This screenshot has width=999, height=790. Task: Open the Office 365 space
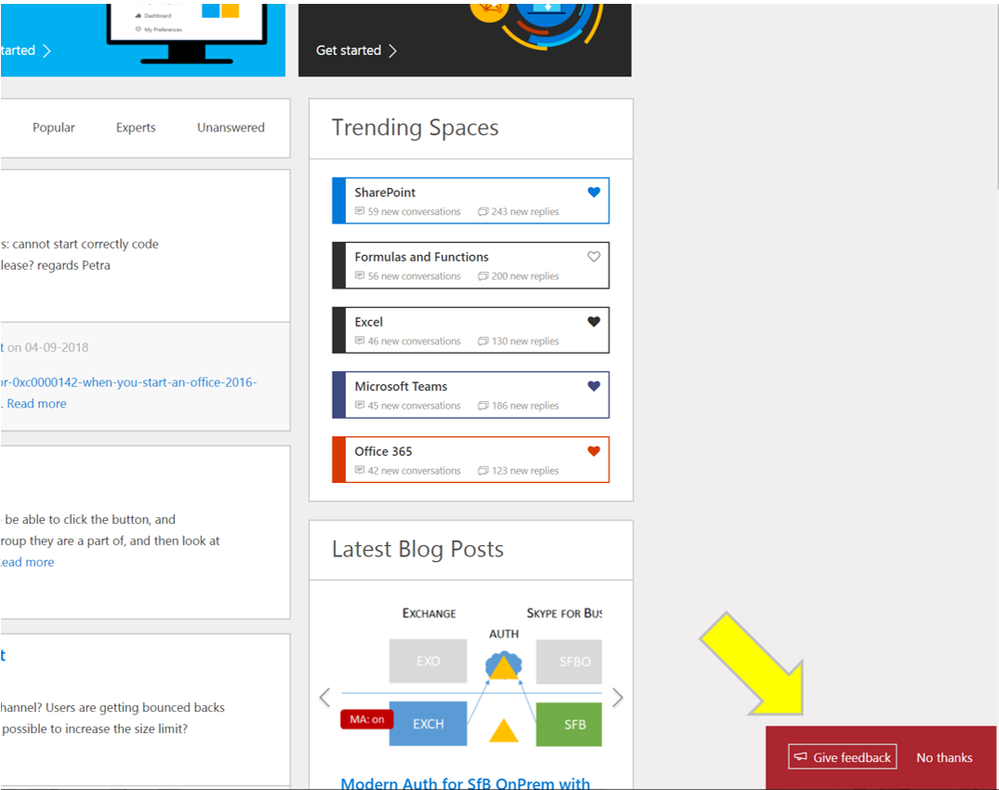[x=470, y=459]
